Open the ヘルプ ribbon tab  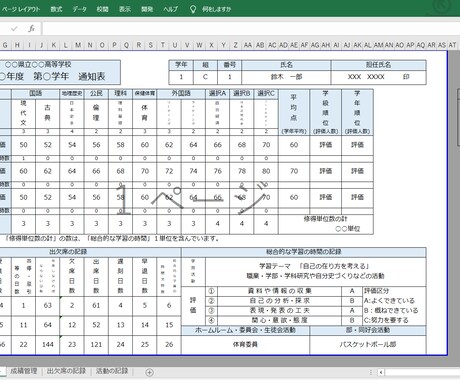pos(170,9)
